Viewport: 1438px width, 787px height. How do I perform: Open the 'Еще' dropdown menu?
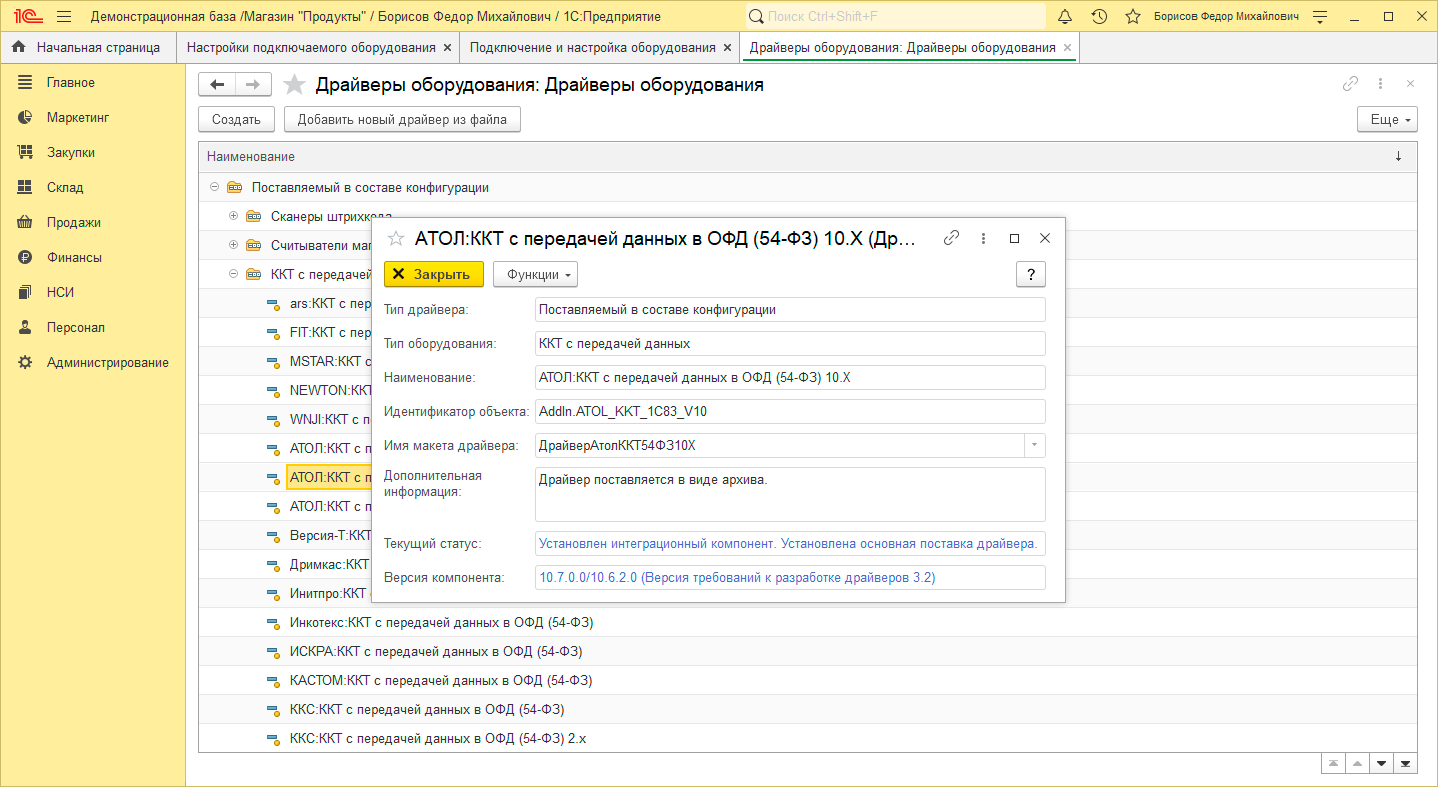(1387, 120)
